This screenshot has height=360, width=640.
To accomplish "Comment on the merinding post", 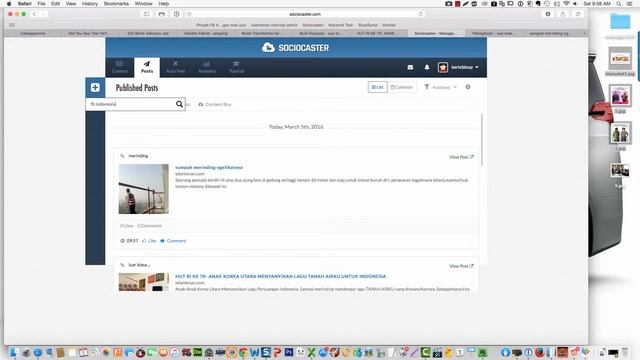I will pos(173,241).
